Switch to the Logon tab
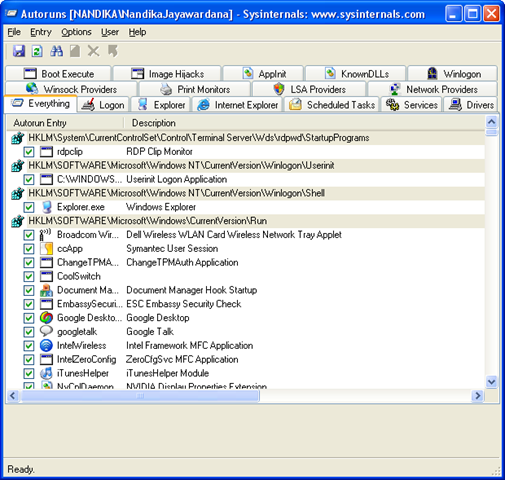Viewport: 505px width, 480px height. (x=104, y=105)
